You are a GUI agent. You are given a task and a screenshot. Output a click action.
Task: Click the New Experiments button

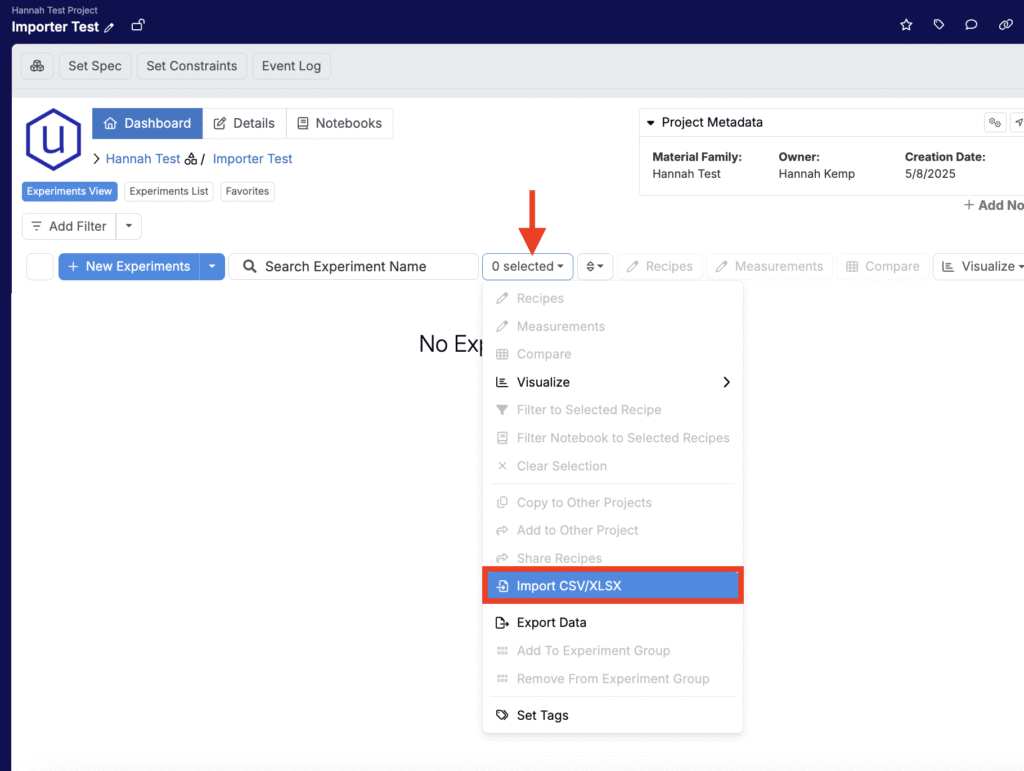coord(129,266)
